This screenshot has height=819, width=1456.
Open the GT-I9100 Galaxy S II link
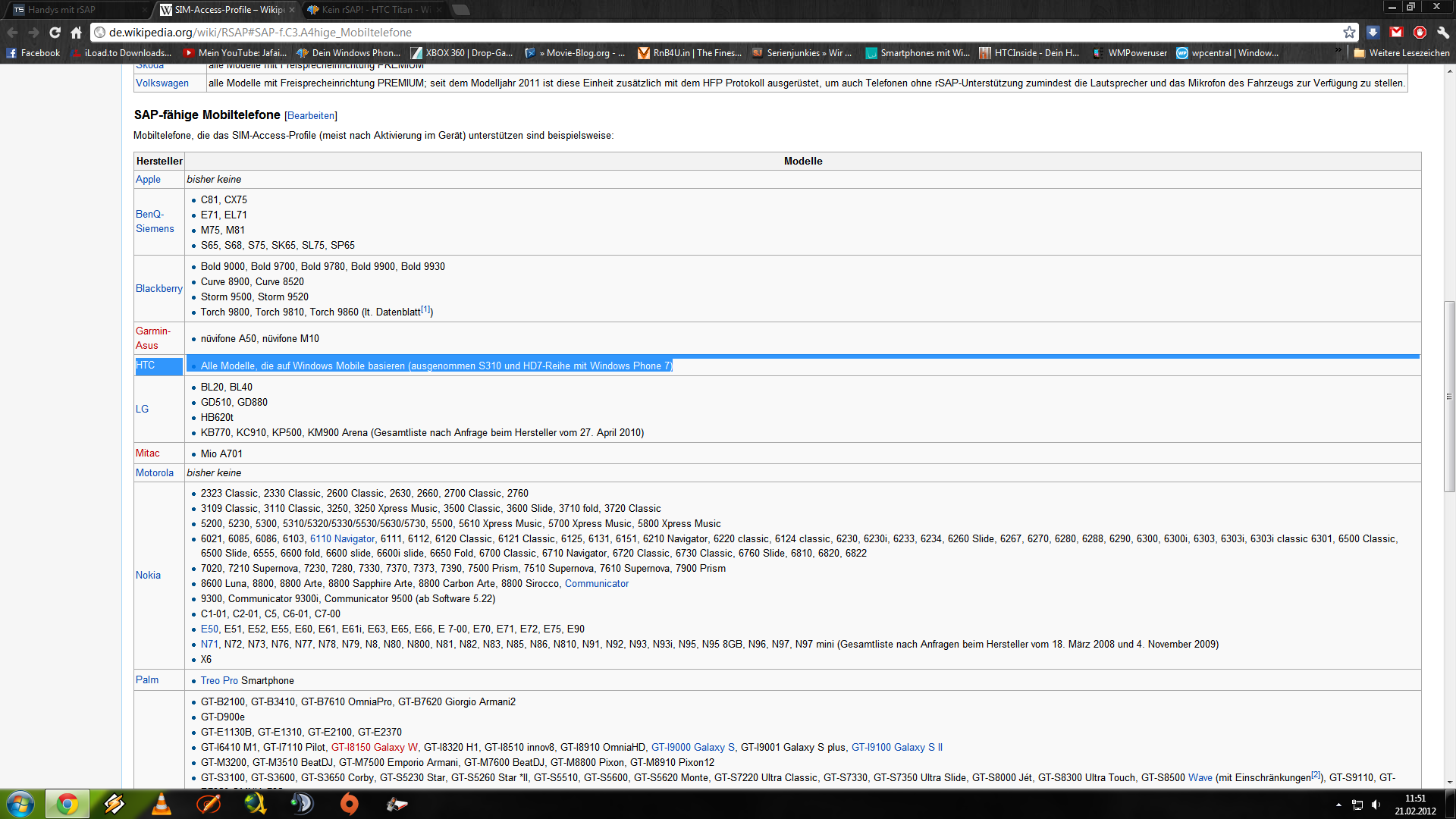pyautogui.click(x=897, y=748)
